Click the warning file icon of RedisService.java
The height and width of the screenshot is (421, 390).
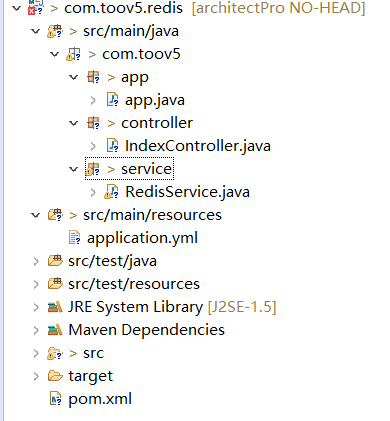click(111, 192)
